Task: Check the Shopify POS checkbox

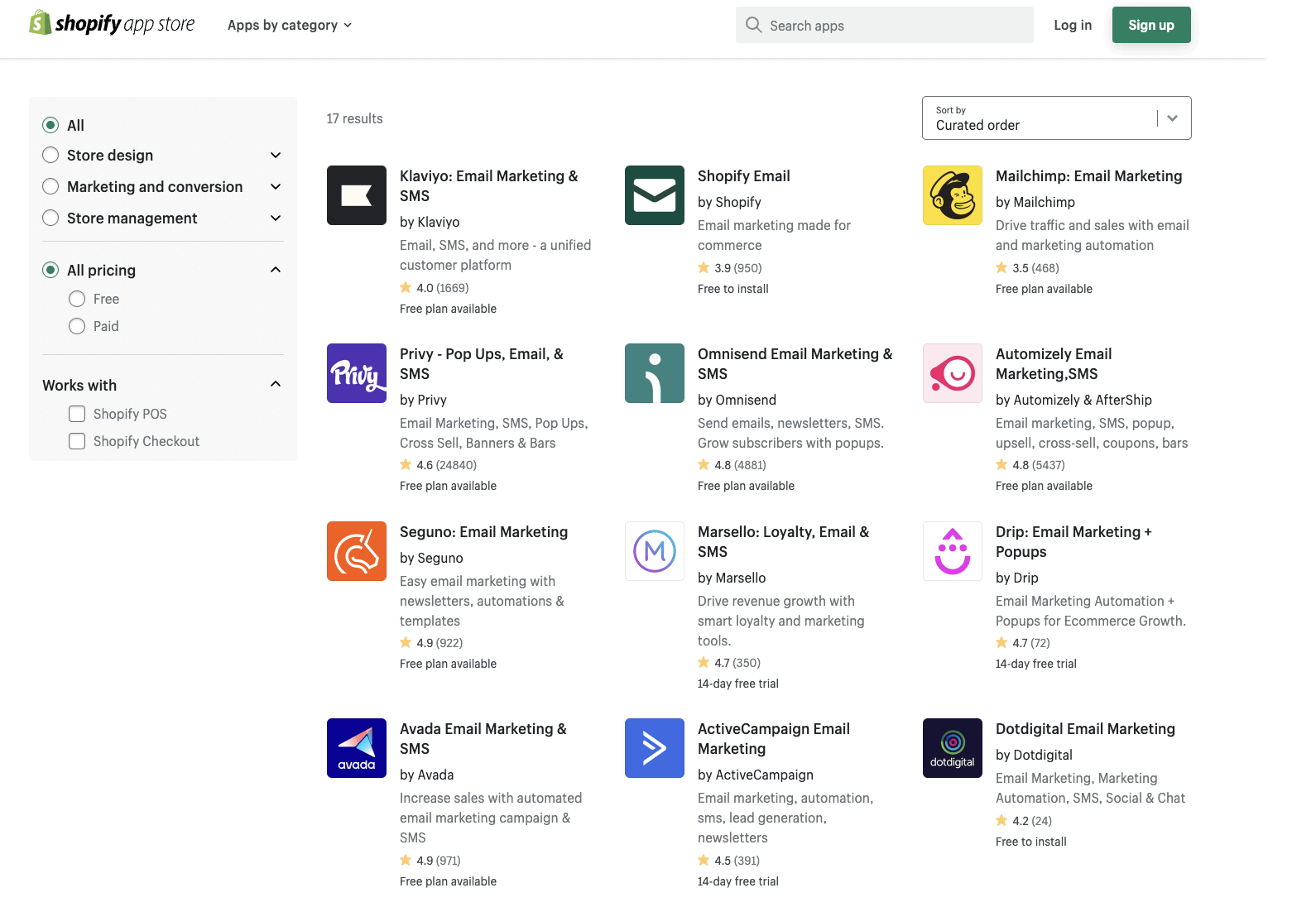Action: pyautogui.click(x=77, y=414)
